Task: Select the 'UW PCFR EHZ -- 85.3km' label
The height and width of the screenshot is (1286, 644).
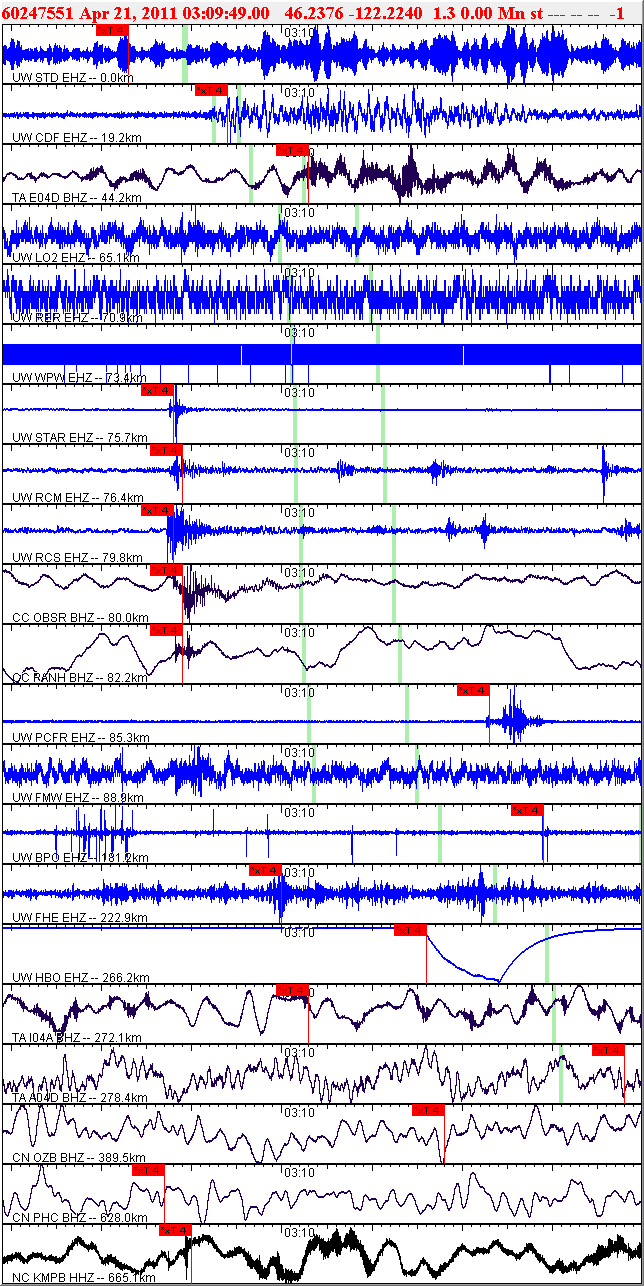Action: point(81,737)
